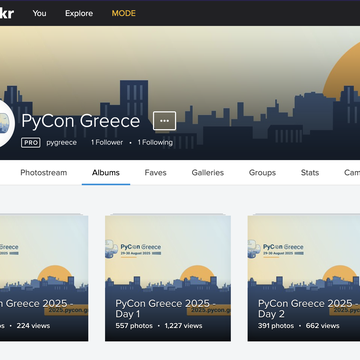This screenshot has width=360, height=360.
Task: Switch to the Photostream tab
Action: 44,173
